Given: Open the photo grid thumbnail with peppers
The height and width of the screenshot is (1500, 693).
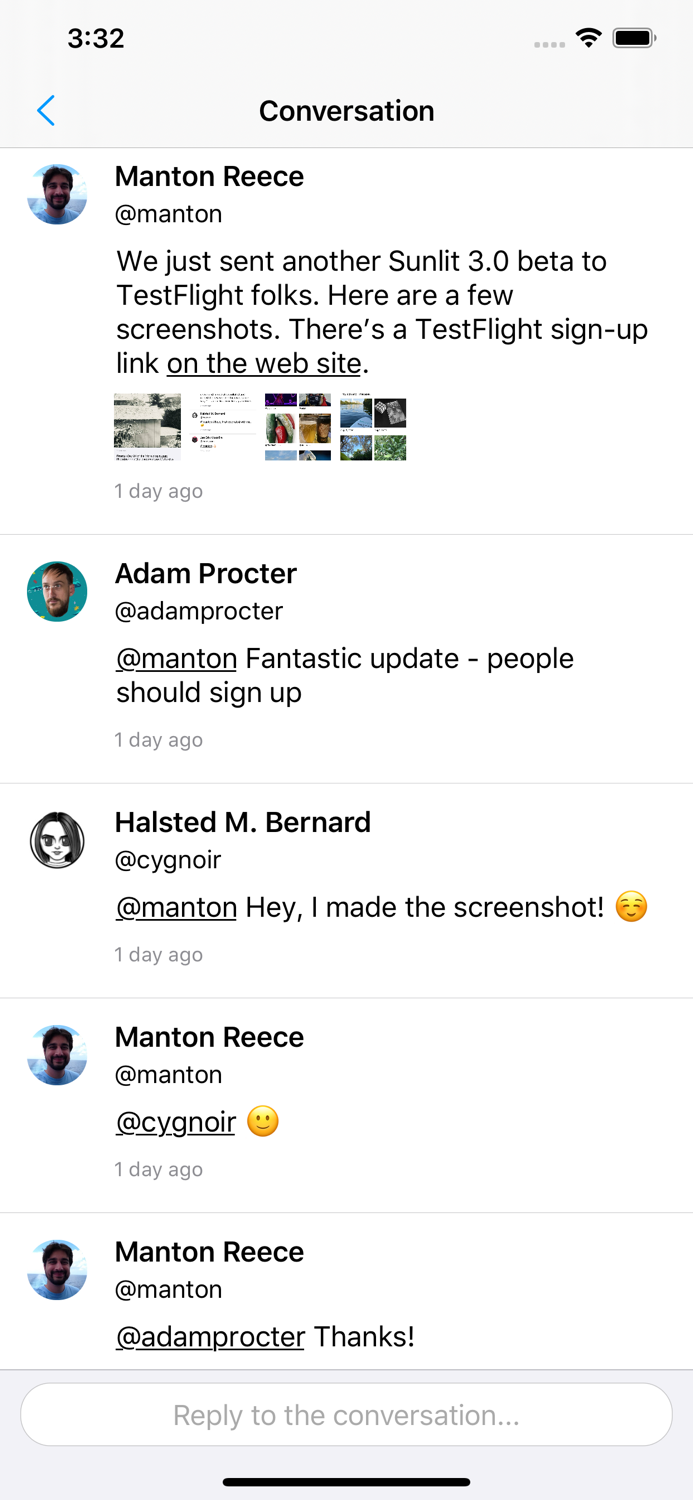Looking at the screenshot, I should coord(298,427).
